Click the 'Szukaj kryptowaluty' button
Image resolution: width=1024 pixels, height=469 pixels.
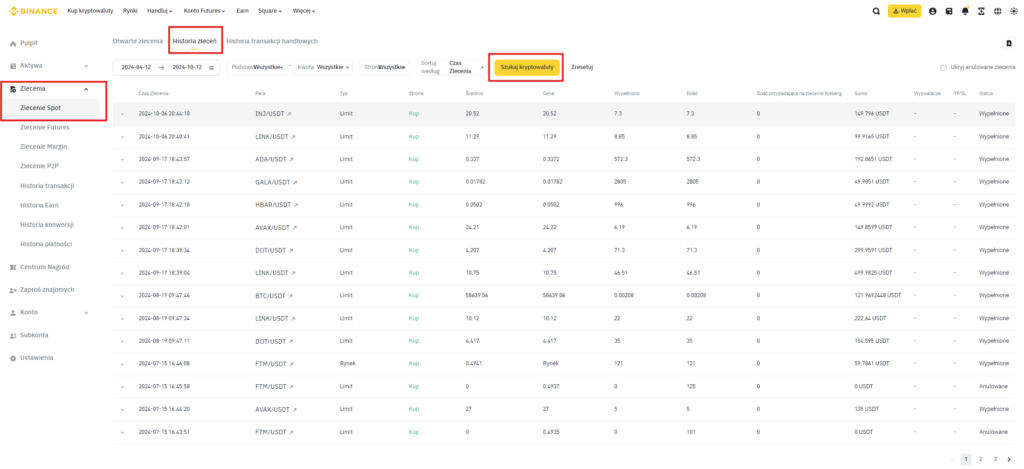coord(526,67)
